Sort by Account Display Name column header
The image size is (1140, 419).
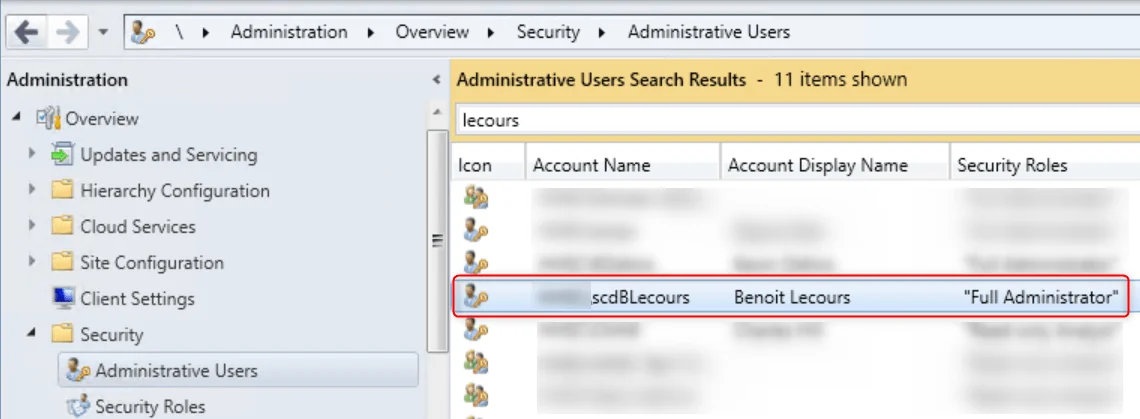point(835,165)
